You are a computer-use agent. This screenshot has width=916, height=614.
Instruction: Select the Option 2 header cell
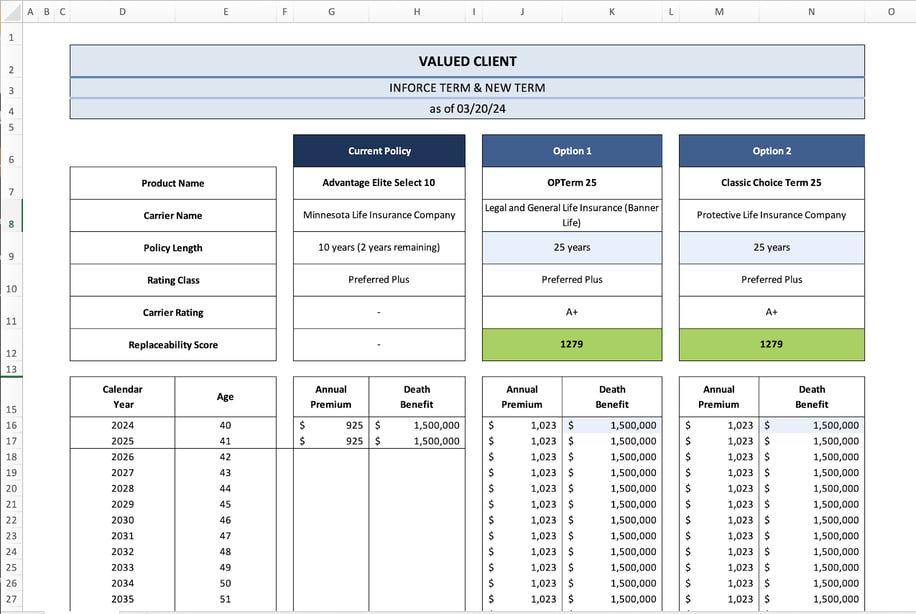pos(771,150)
